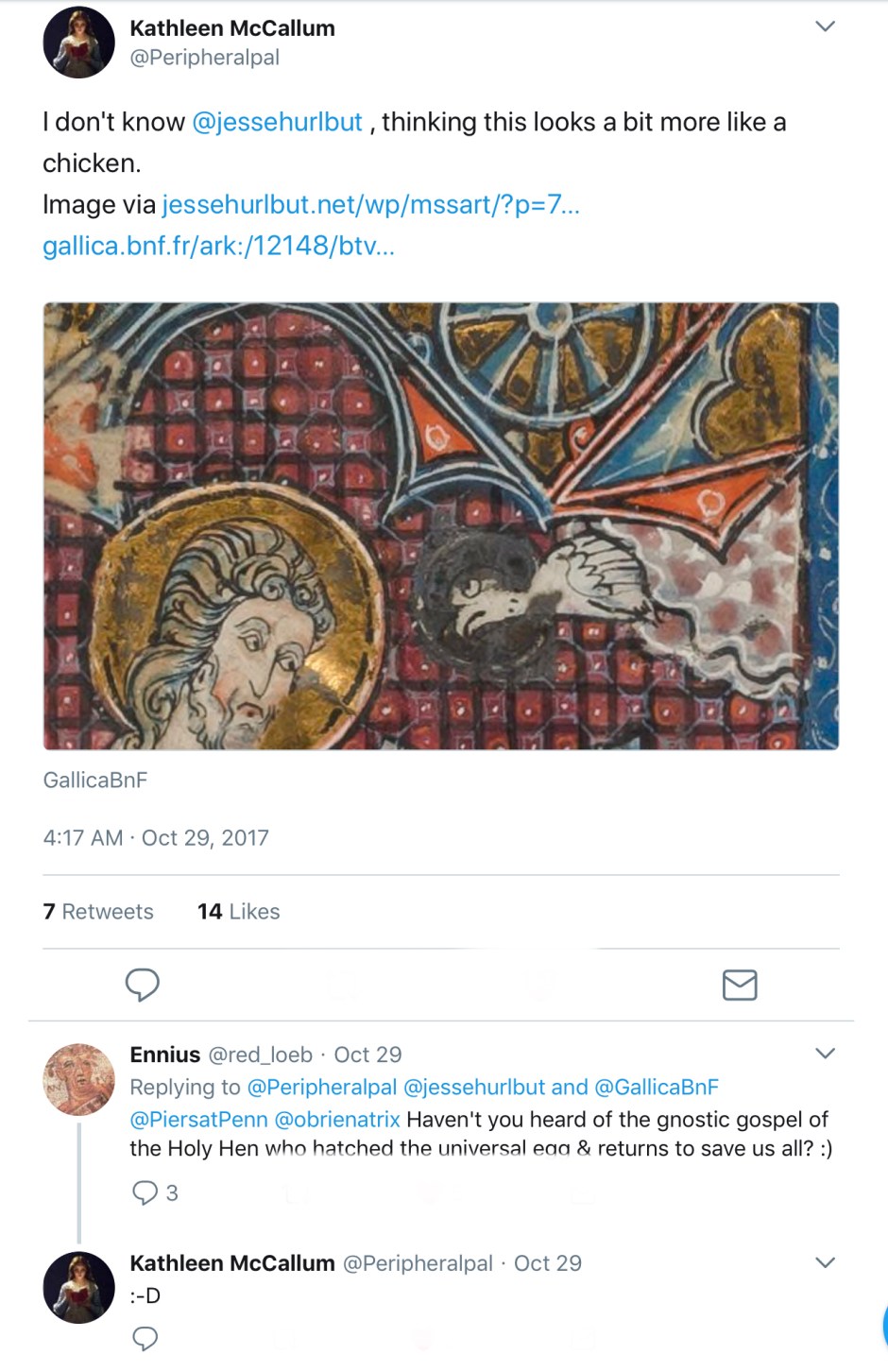The width and height of the screenshot is (888, 1372).
Task: View the 7 Retweets list
Action: tap(98, 912)
